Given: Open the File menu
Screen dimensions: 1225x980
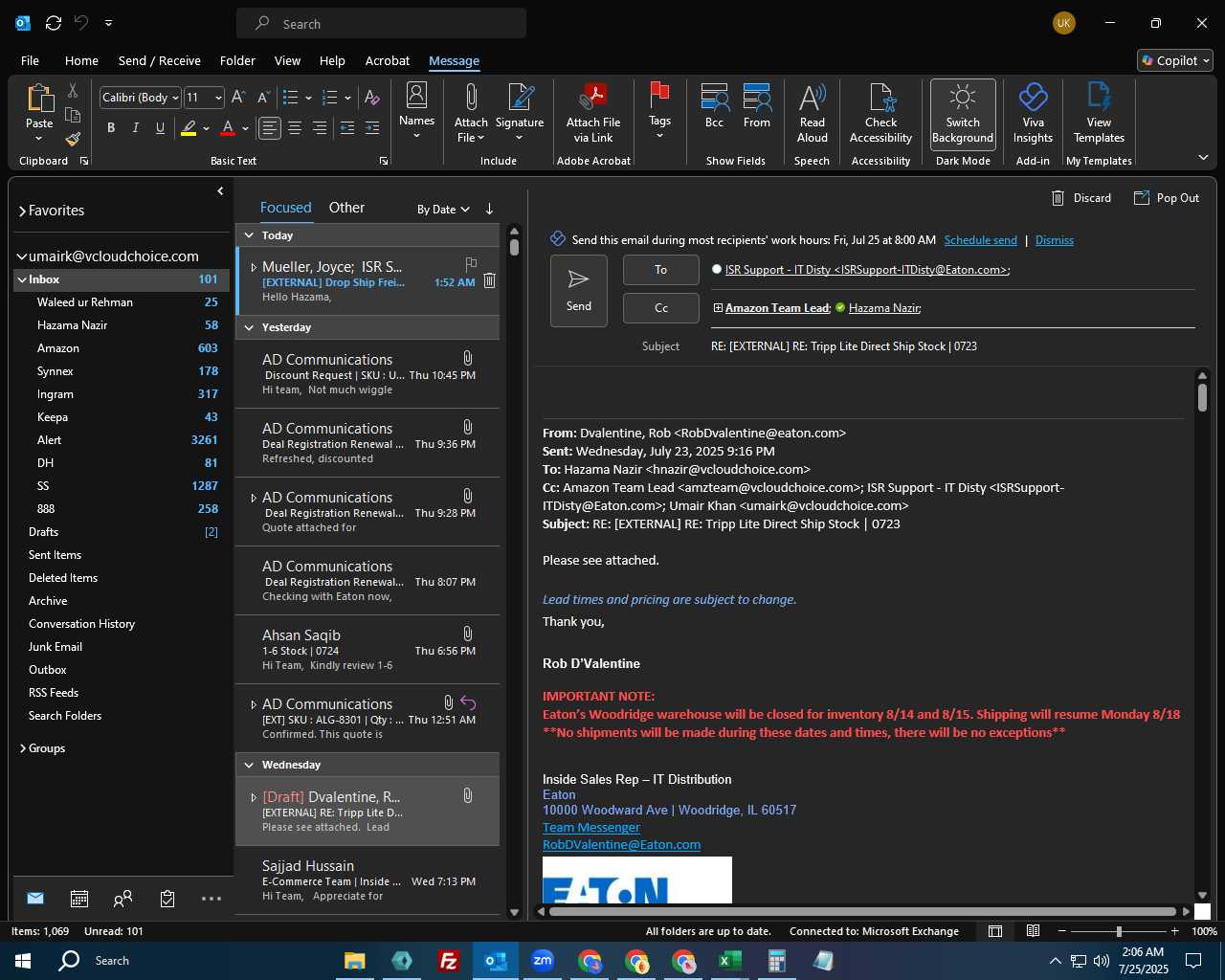Looking at the screenshot, I should (30, 60).
